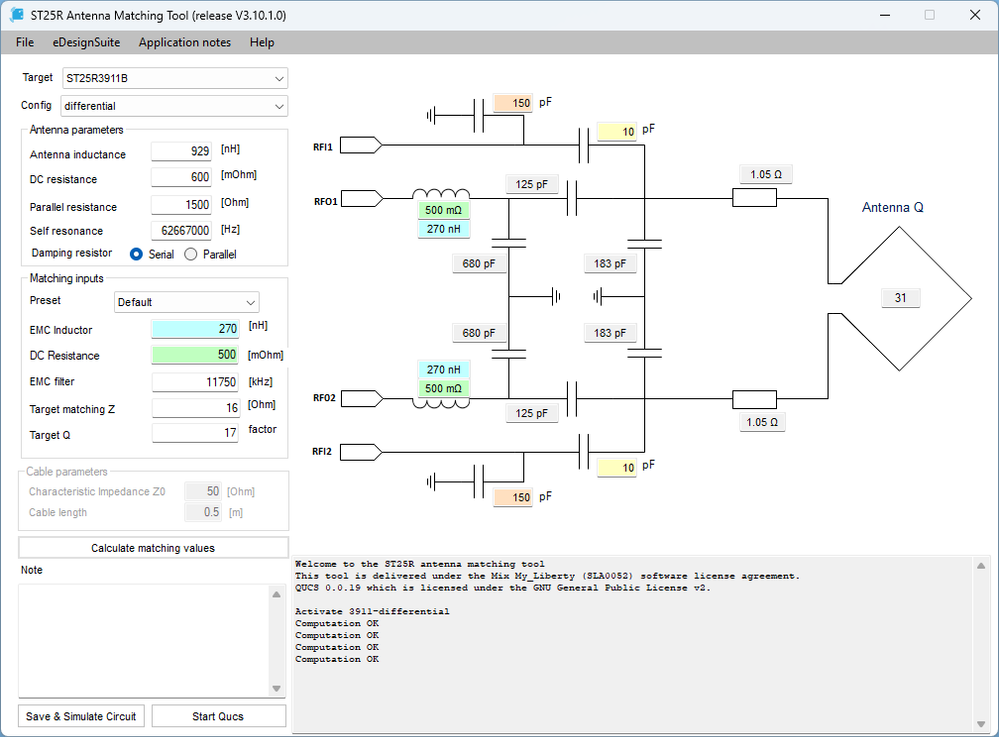Open the Preset dropdown set to Default
This screenshot has height=737, width=999.
[187, 302]
